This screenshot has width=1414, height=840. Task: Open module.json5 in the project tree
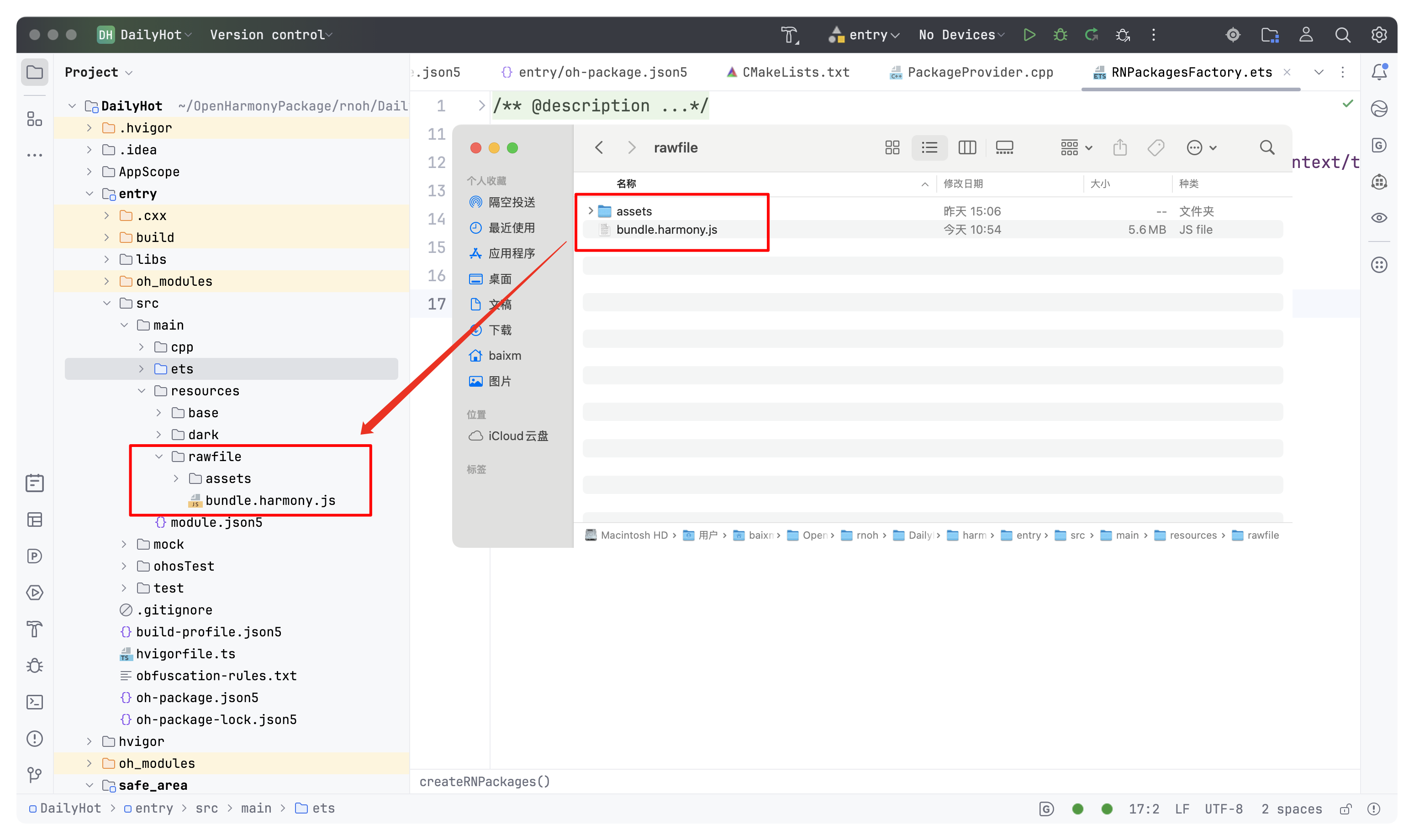(x=216, y=522)
